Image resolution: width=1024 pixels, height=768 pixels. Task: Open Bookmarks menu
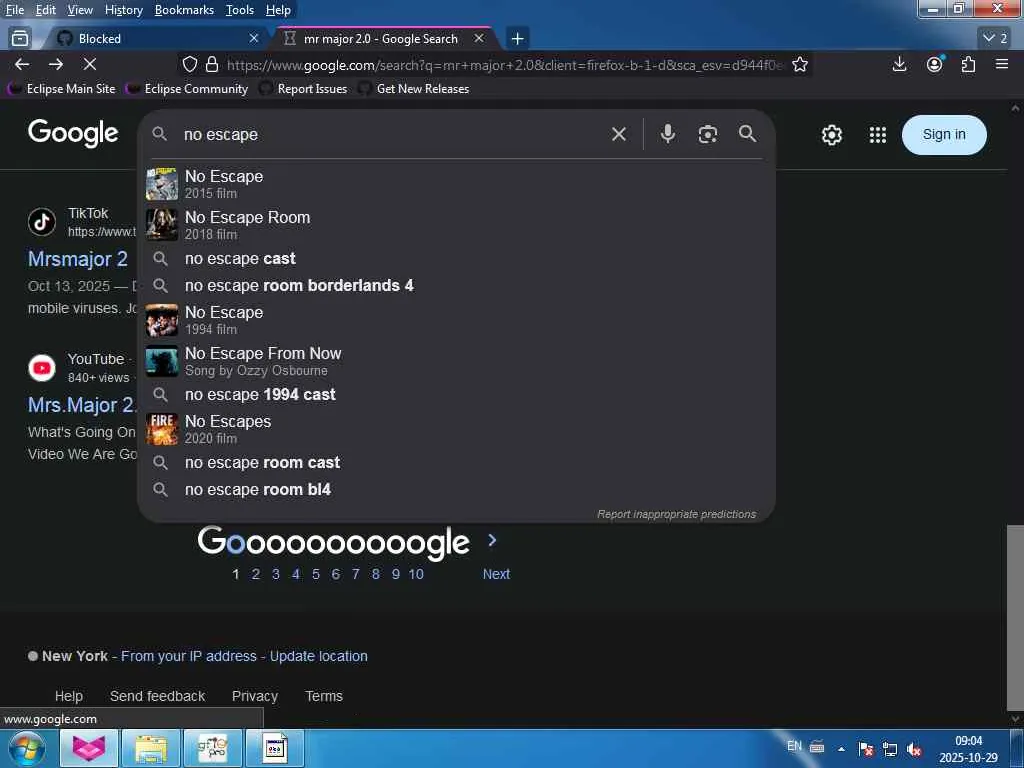coord(184,10)
